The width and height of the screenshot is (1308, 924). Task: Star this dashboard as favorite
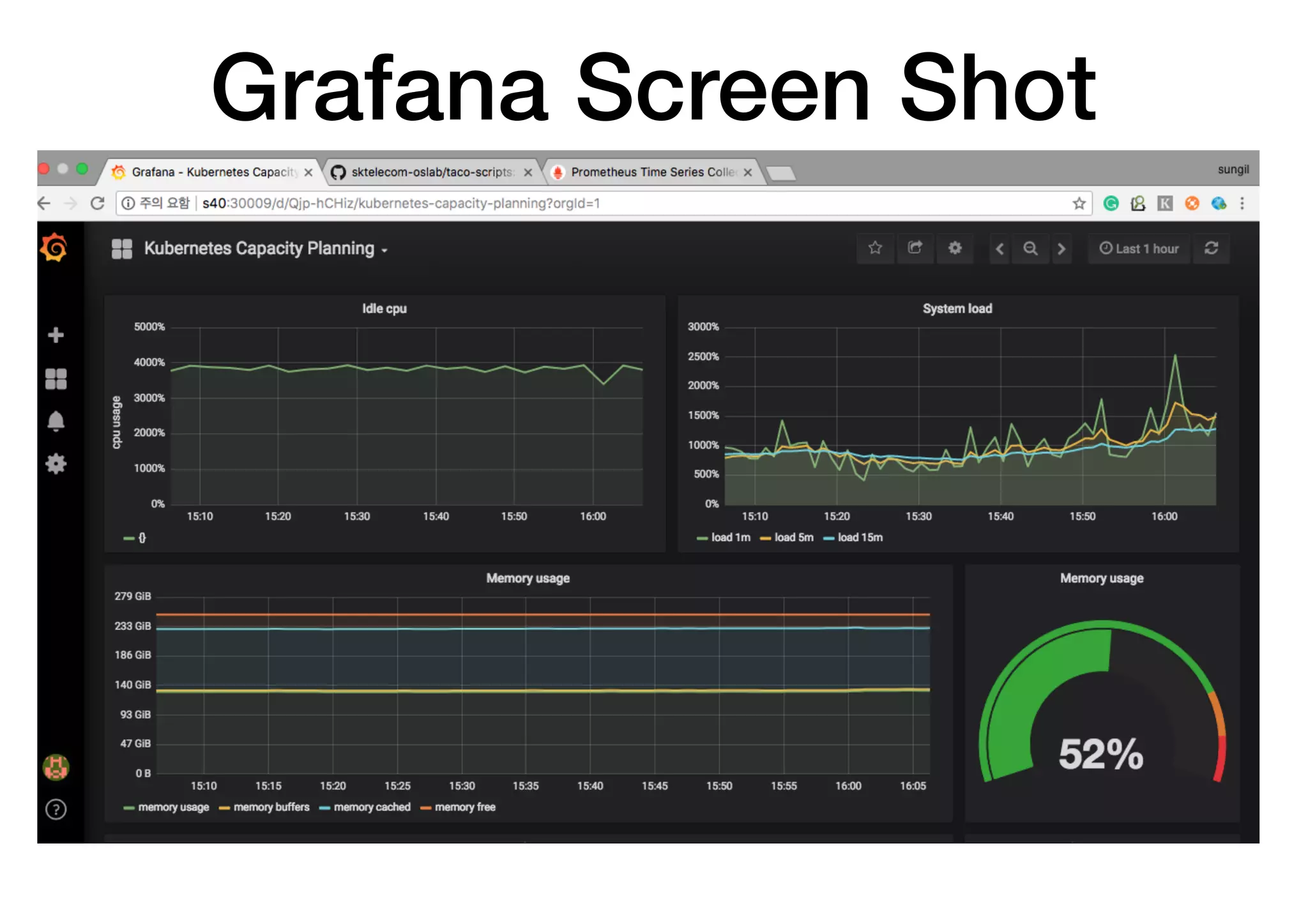[x=875, y=248]
